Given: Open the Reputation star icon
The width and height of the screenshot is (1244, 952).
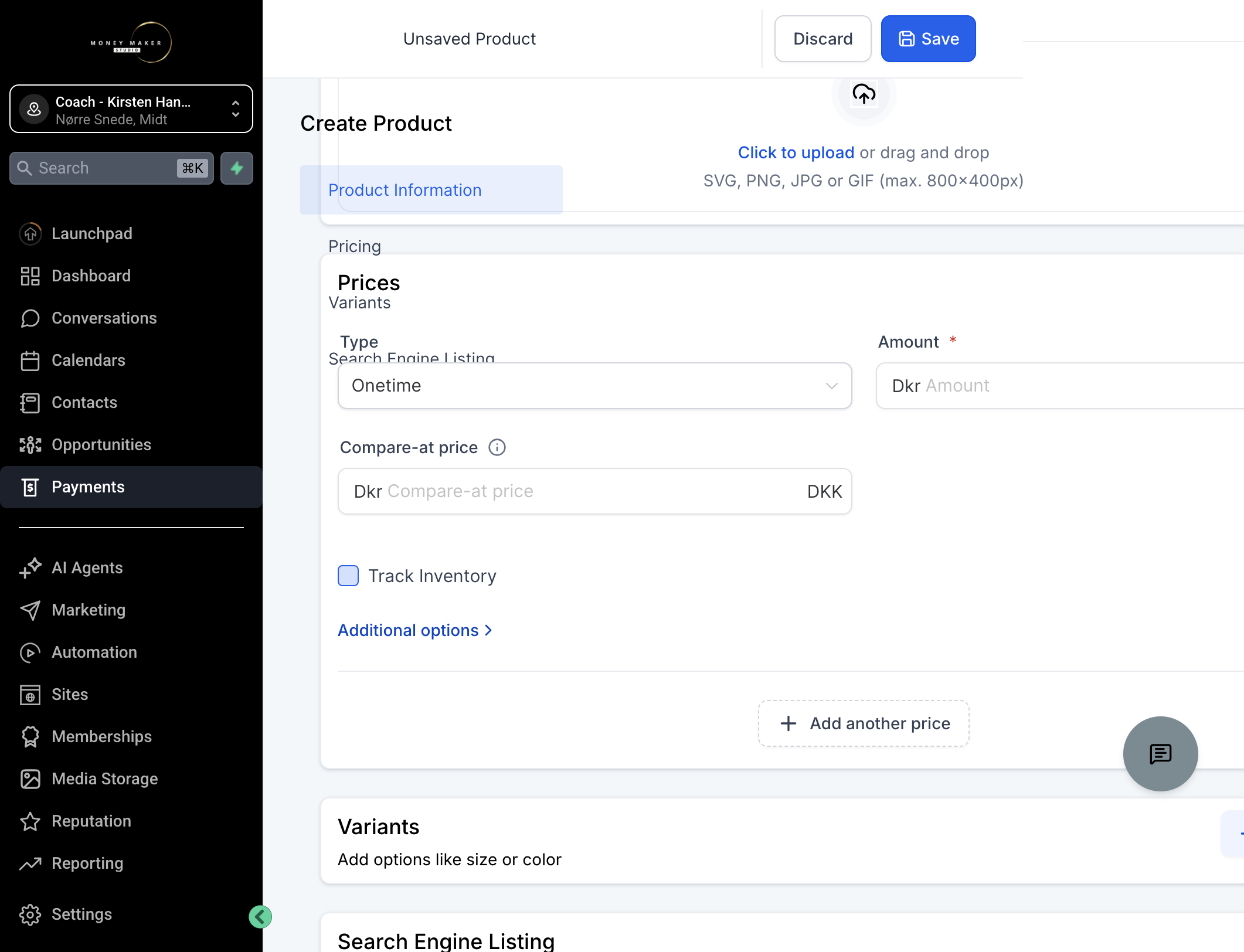Looking at the screenshot, I should point(30,821).
